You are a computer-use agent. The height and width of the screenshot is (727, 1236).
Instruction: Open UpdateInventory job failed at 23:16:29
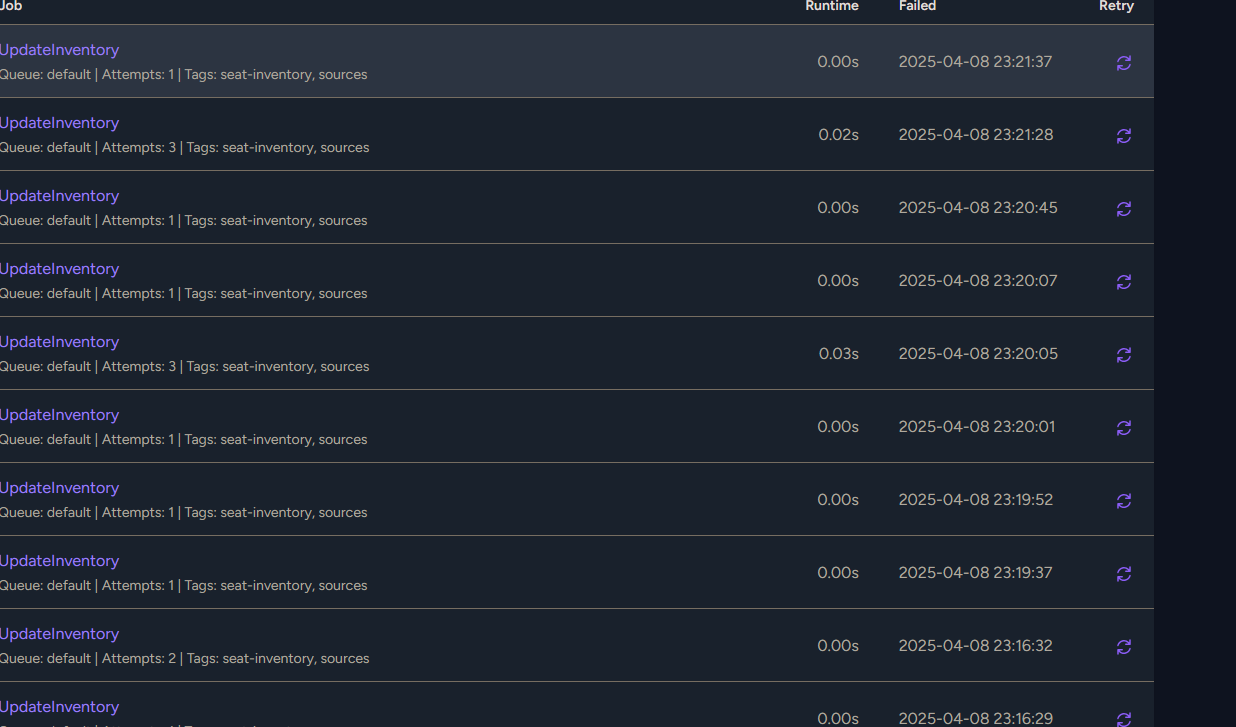point(59,707)
